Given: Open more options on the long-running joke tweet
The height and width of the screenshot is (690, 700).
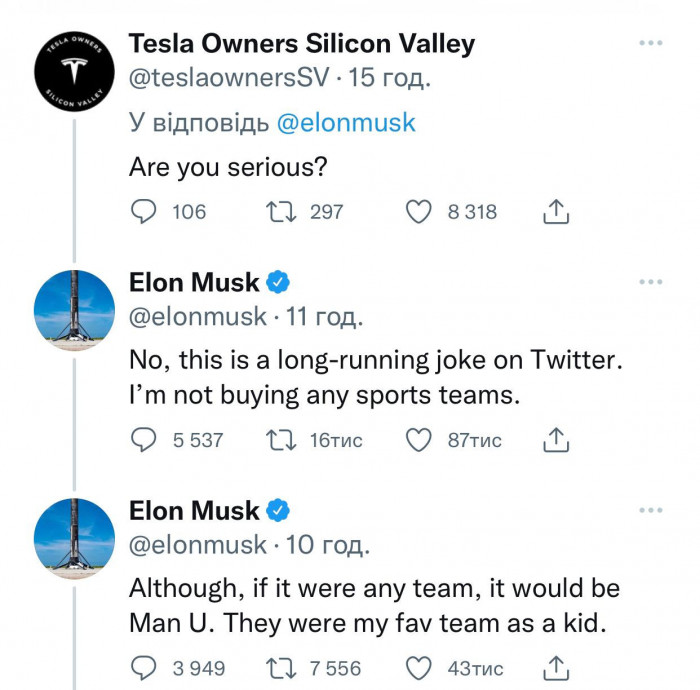Looking at the screenshot, I should [x=650, y=282].
